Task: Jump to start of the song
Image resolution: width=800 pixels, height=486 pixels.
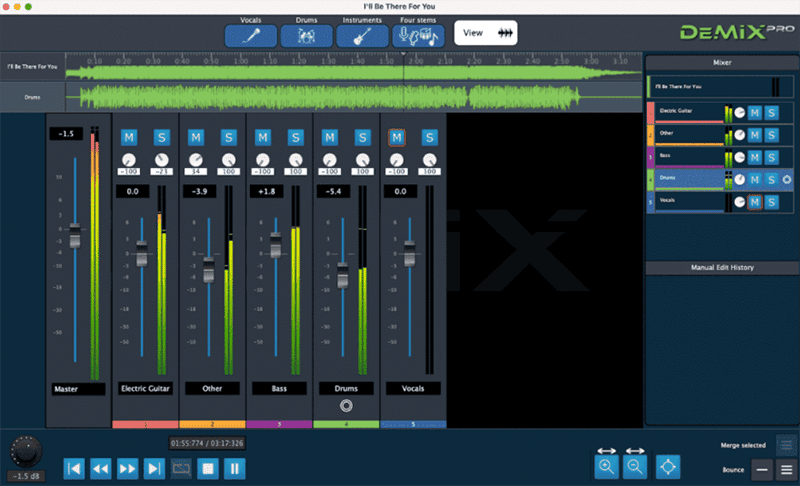Action: click(74, 469)
